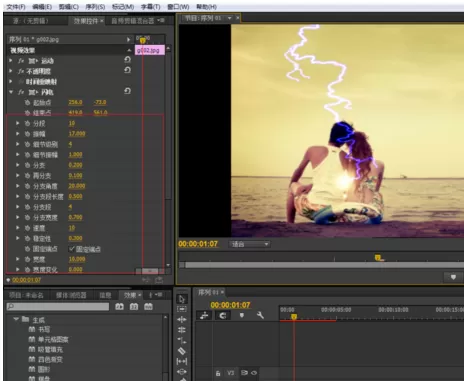Filter effects by accelerated effects badge
464x381 pixels.
(119, 306)
